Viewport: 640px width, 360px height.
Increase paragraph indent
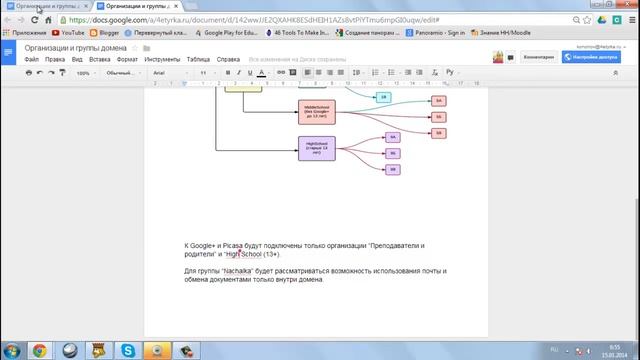pyautogui.click(x=419, y=72)
